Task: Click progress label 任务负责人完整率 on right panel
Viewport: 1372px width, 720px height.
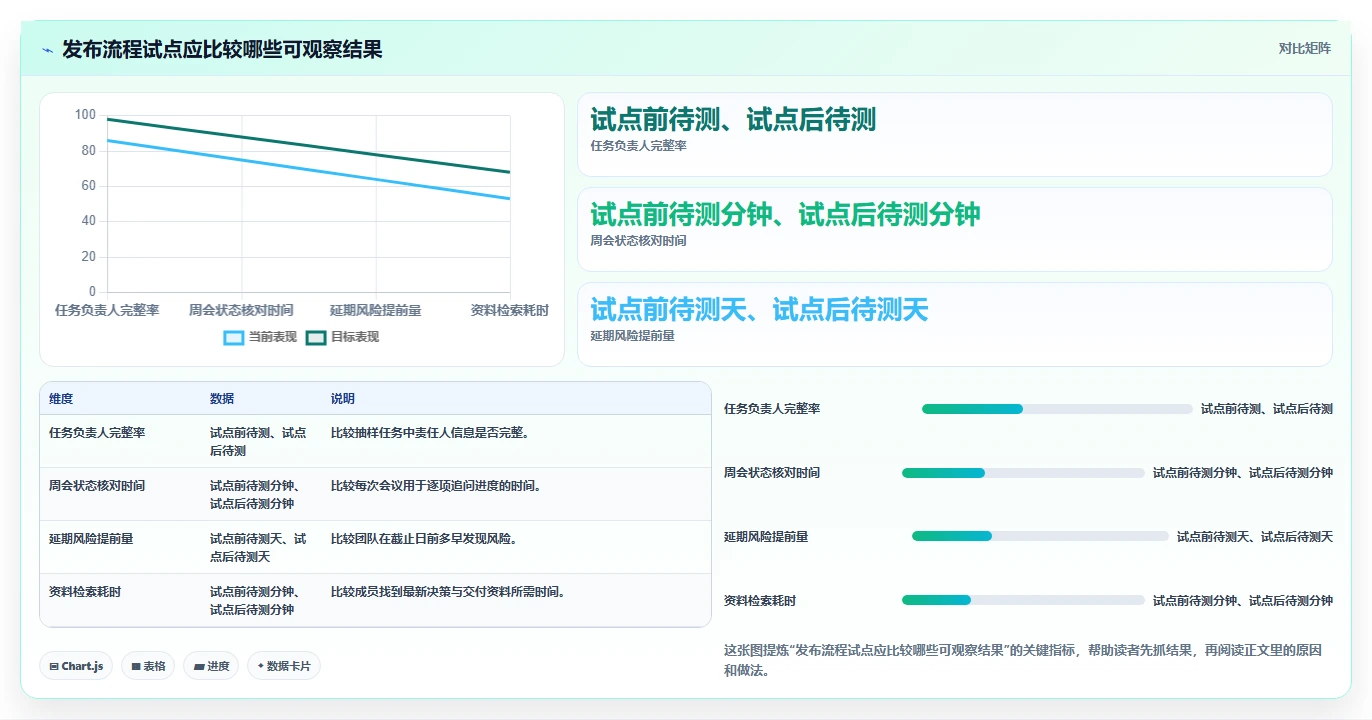Action: [772, 409]
